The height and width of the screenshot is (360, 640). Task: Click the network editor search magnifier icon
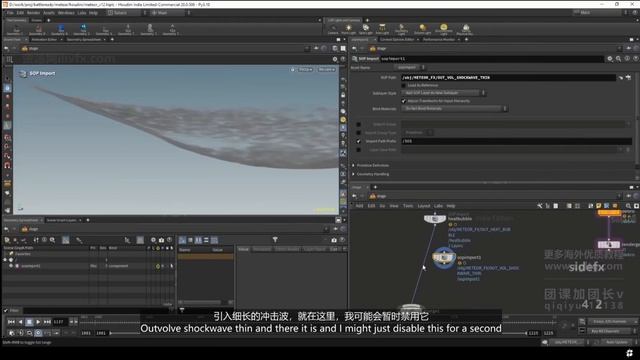click(x=628, y=206)
